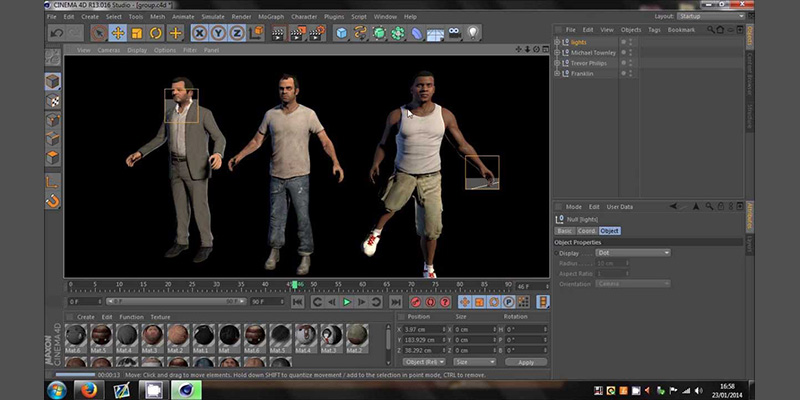Add a Cube primitive object
Image resolution: width=800 pixels, height=400 pixels.
[341, 34]
